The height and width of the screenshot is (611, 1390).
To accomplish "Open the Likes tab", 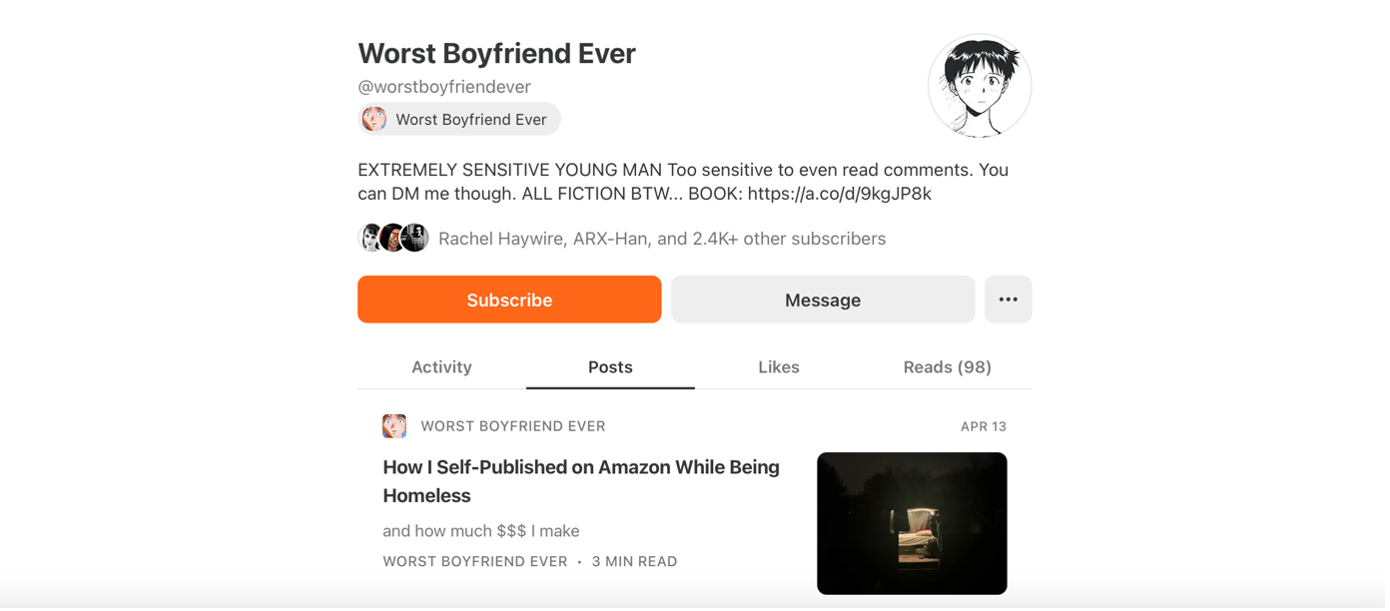I will (781, 368).
